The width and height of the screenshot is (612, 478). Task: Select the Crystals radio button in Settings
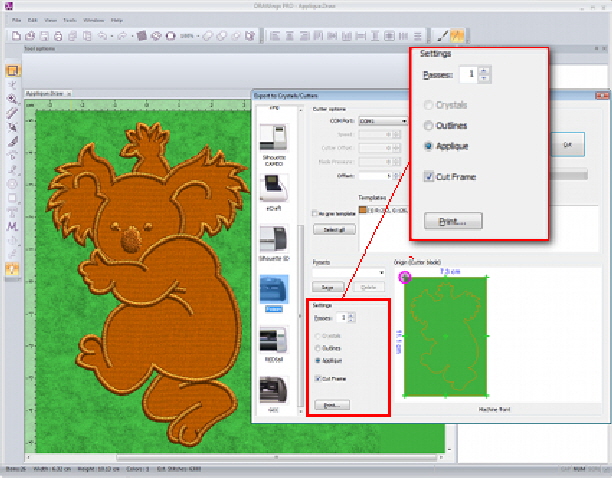tap(317, 336)
